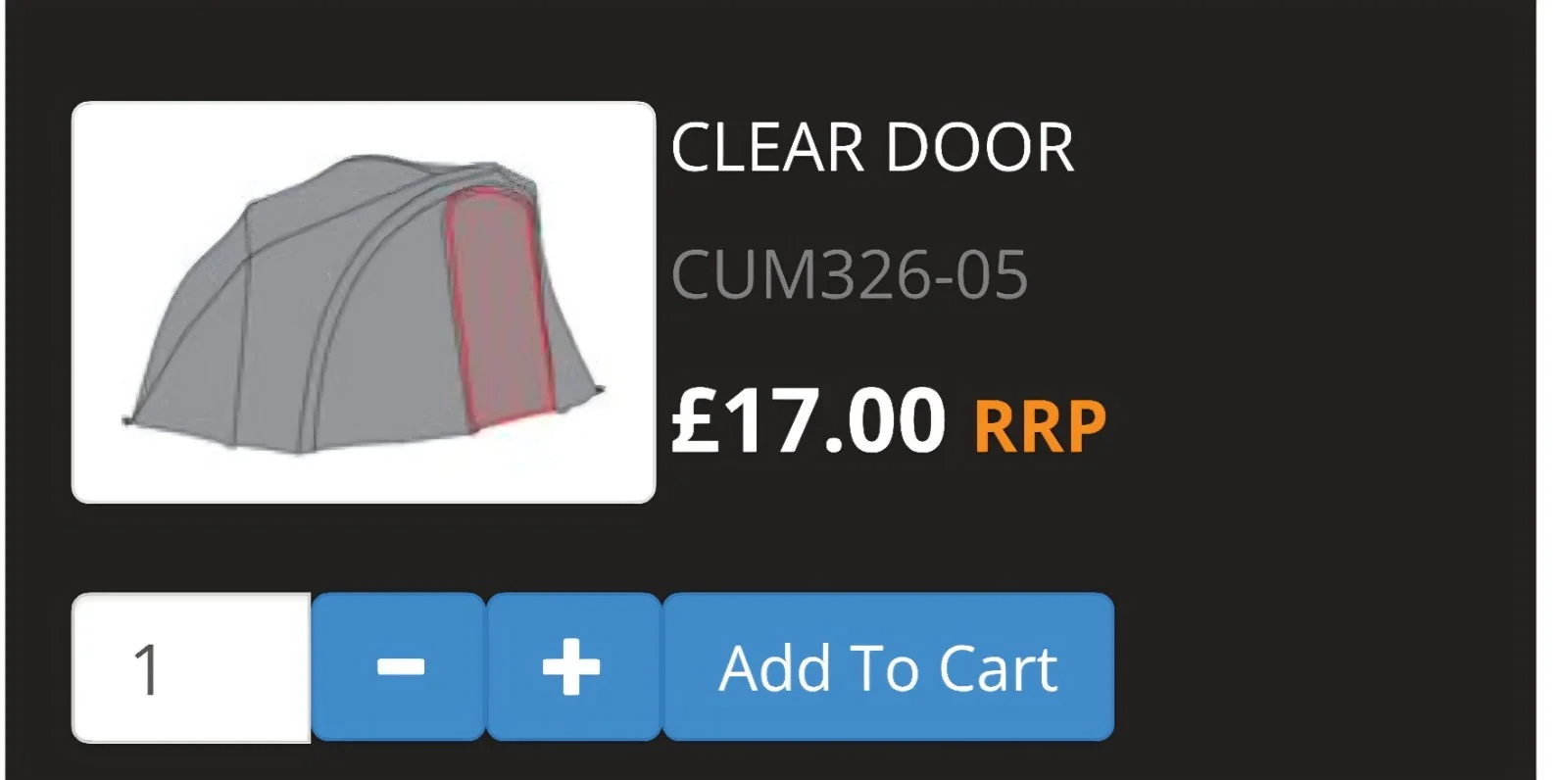Click the CUM326-05 product code

[850, 274]
